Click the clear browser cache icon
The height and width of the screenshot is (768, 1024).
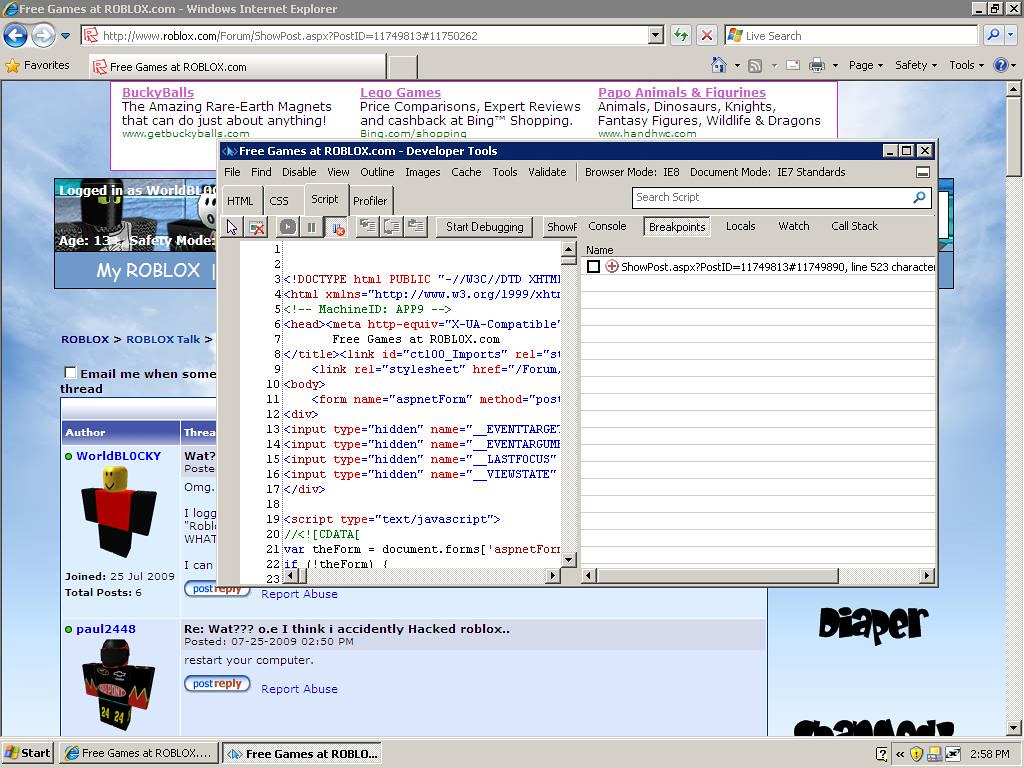pos(257,227)
